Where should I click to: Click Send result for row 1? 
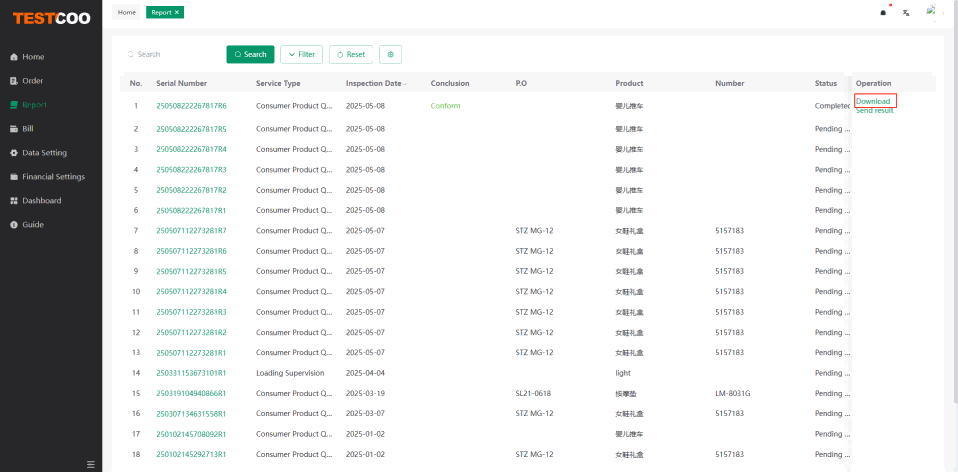[x=874, y=111]
